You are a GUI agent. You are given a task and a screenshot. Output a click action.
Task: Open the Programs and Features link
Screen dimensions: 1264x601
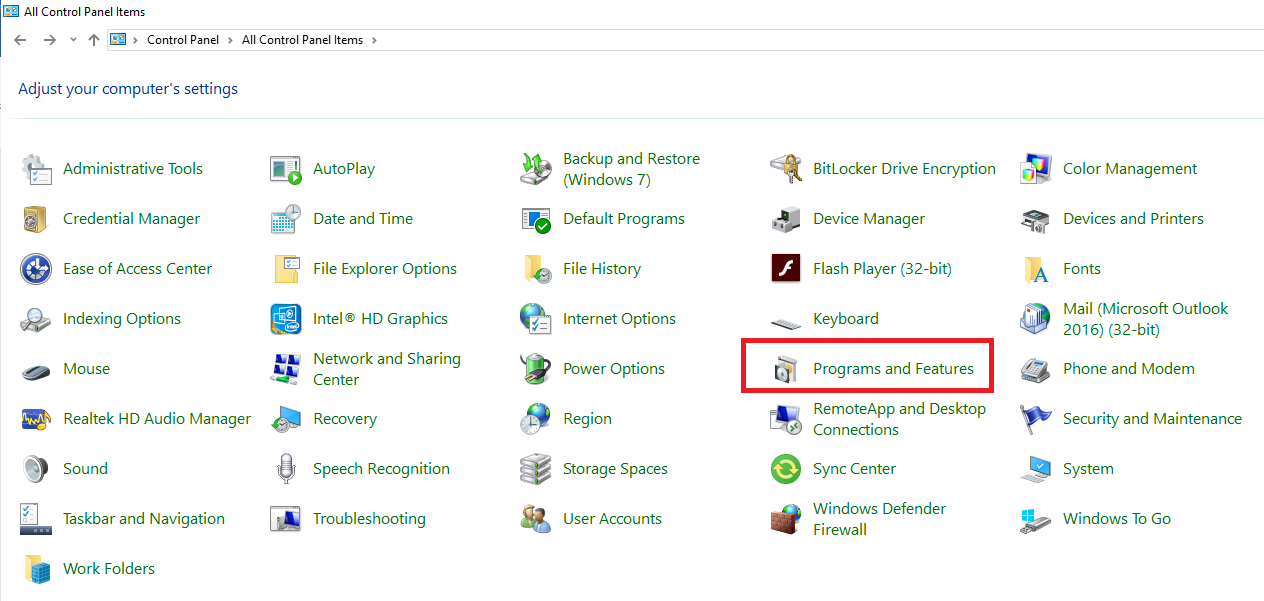click(892, 369)
